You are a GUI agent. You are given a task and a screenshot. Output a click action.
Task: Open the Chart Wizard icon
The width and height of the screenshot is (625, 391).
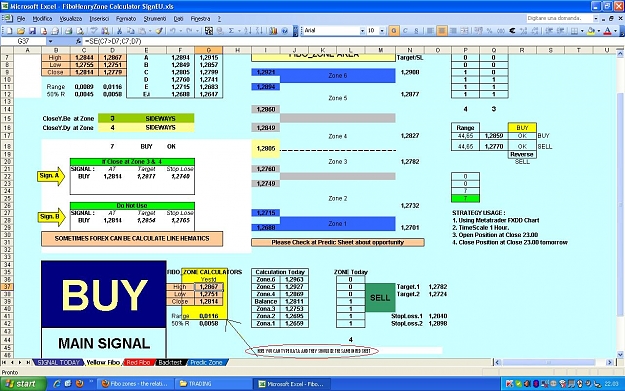click(273, 31)
